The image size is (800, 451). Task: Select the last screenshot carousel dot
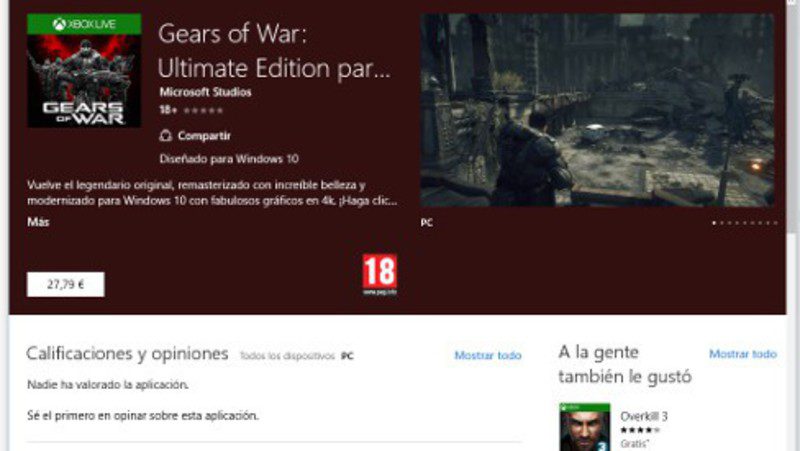(x=776, y=223)
